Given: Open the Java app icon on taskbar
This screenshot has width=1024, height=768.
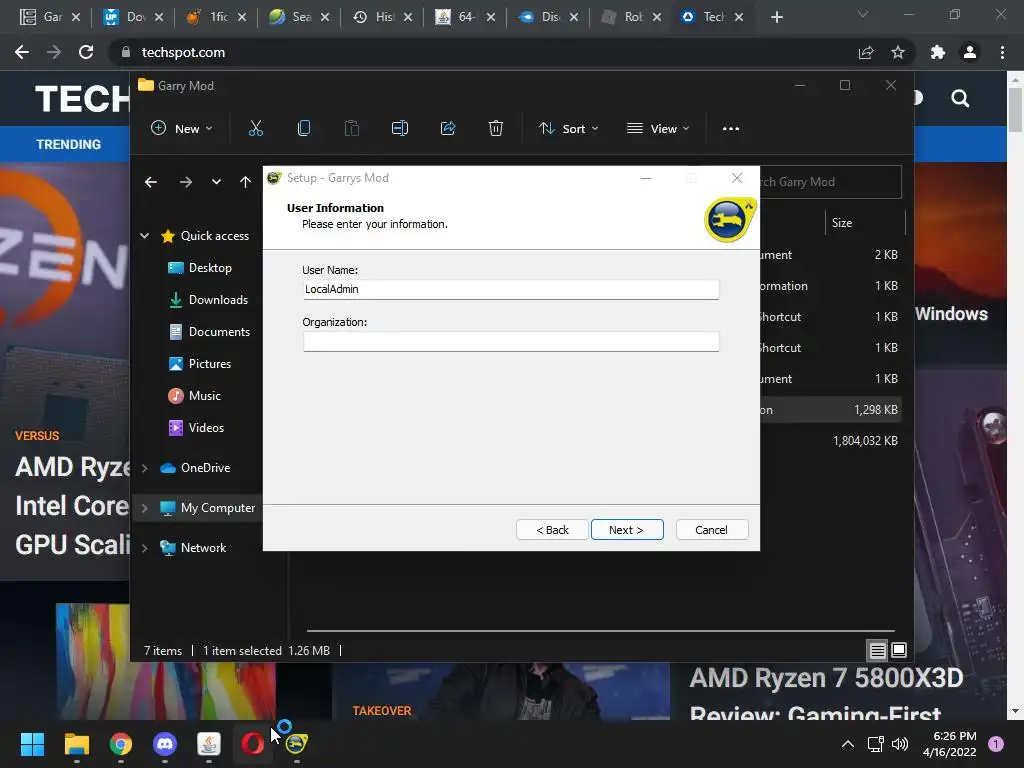Looking at the screenshot, I should click(209, 743).
